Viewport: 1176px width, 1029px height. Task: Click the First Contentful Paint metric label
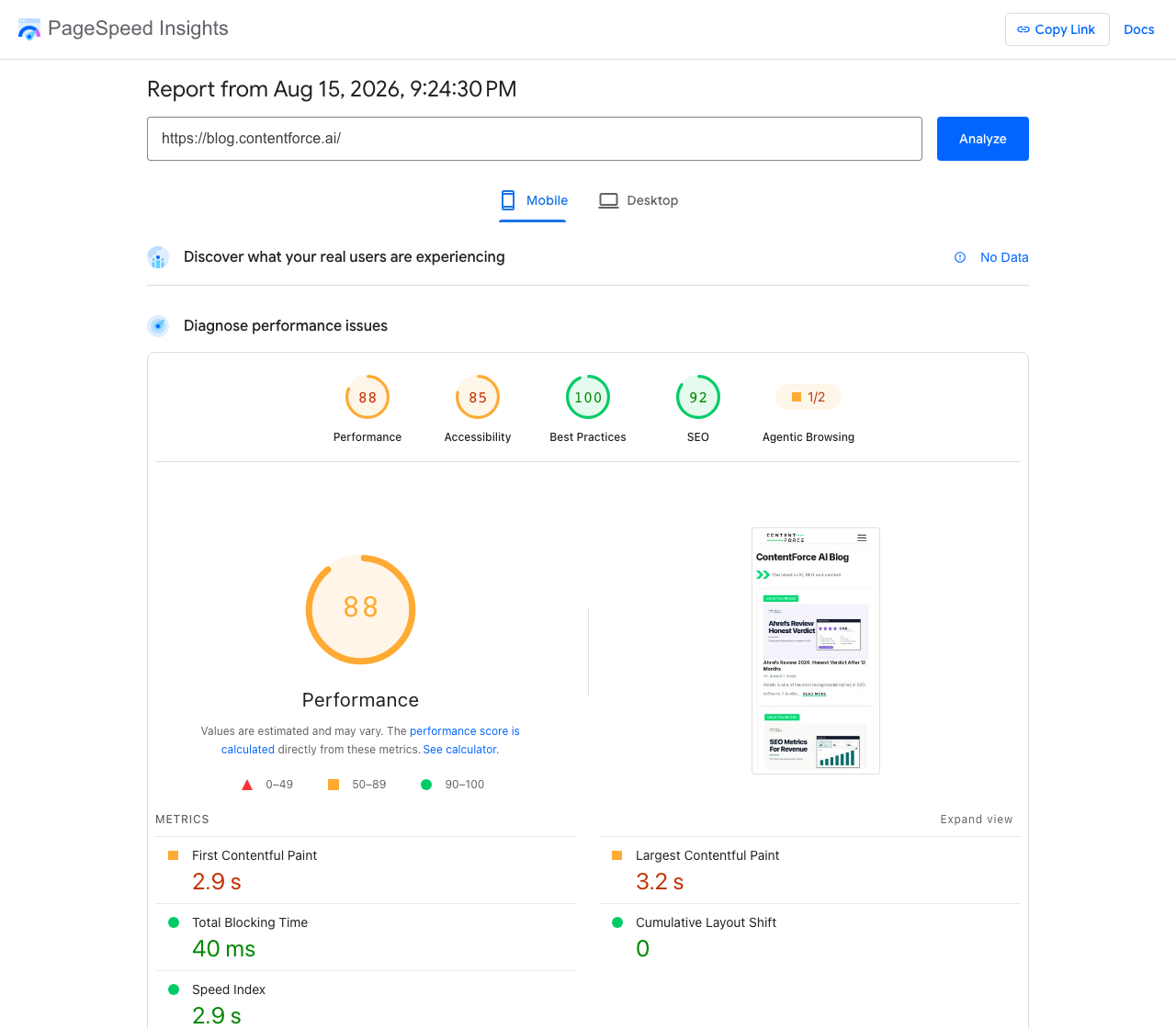pos(254,855)
